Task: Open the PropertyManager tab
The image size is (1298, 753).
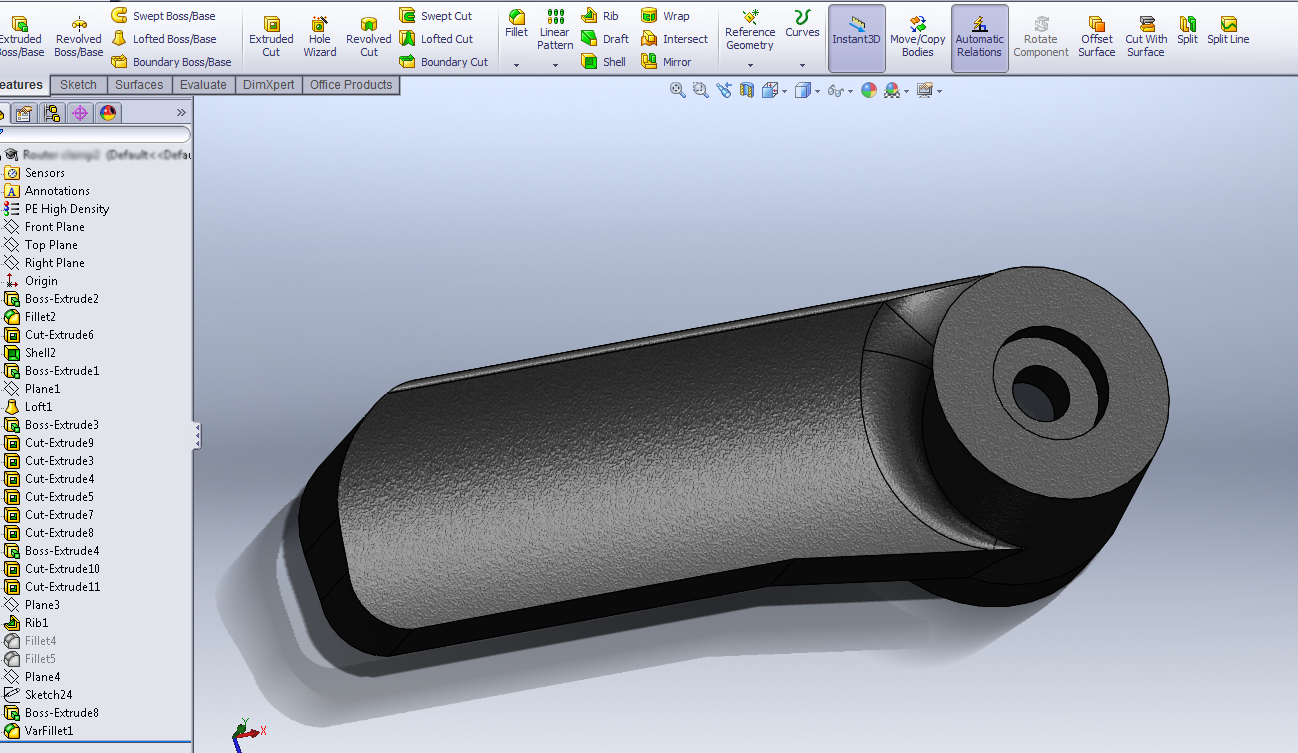Action: (x=24, y=113)
